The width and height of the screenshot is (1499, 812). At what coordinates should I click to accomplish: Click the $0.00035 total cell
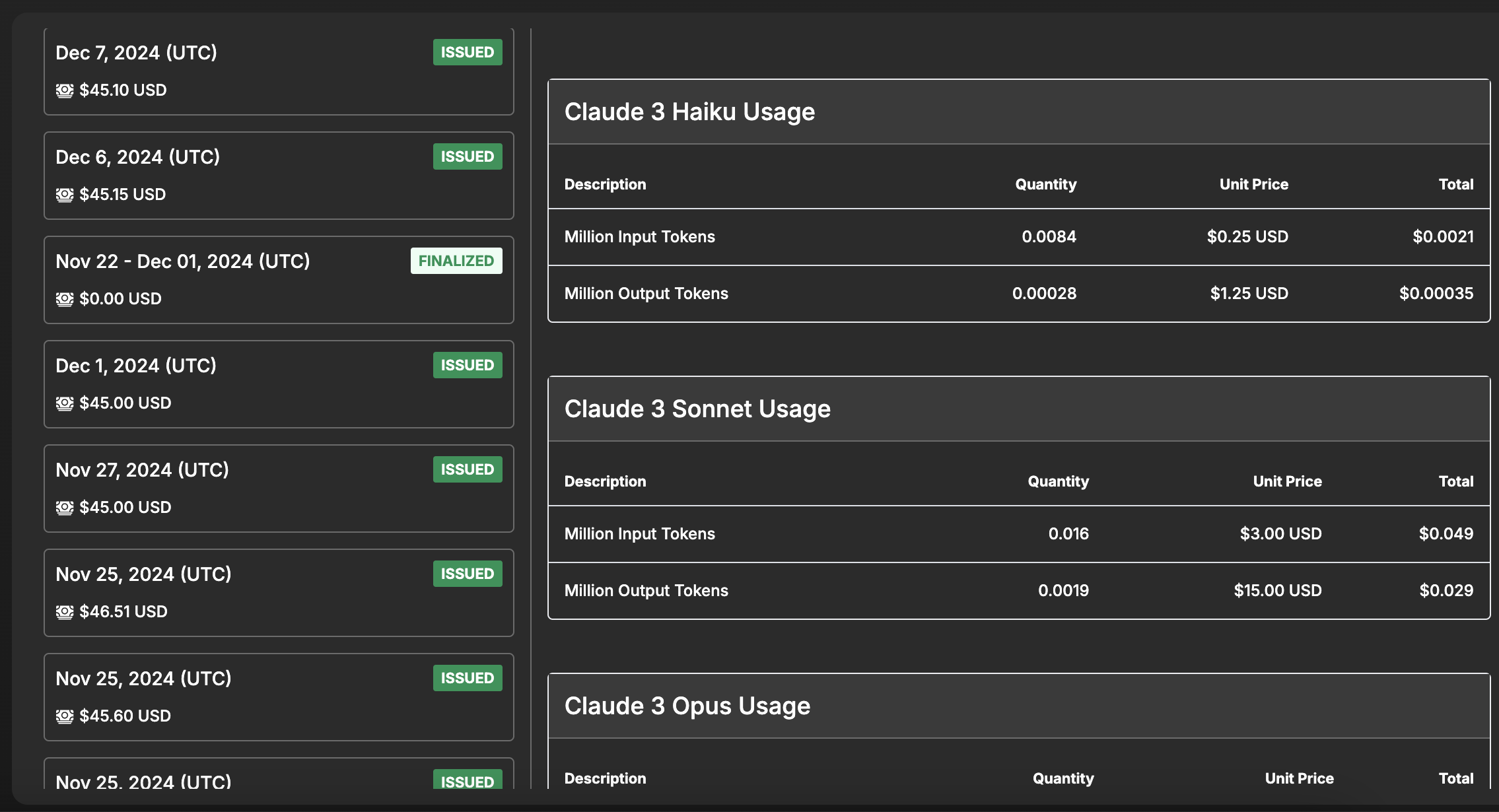pyautogui.click(x=1436, y=293)
